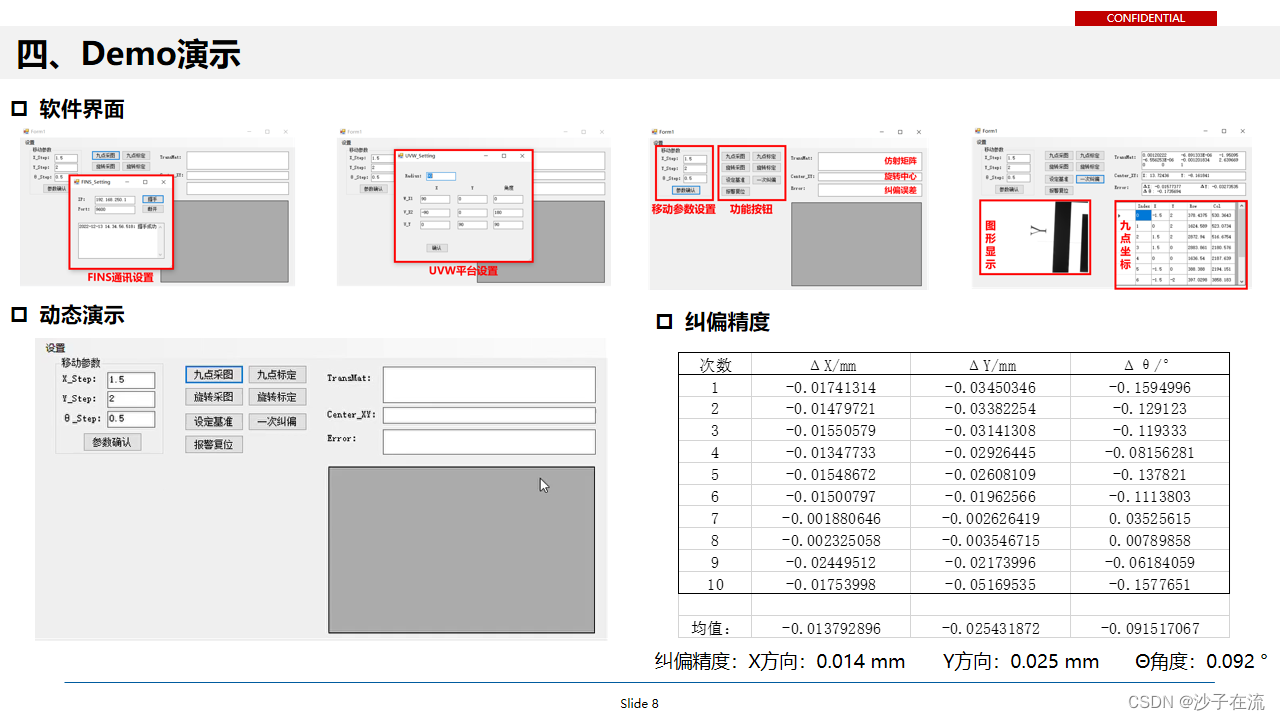This screenshot has height=720, width=1280.
Task: Click the X_Step field showing 1.5
Action: click(x=131, y=380)
